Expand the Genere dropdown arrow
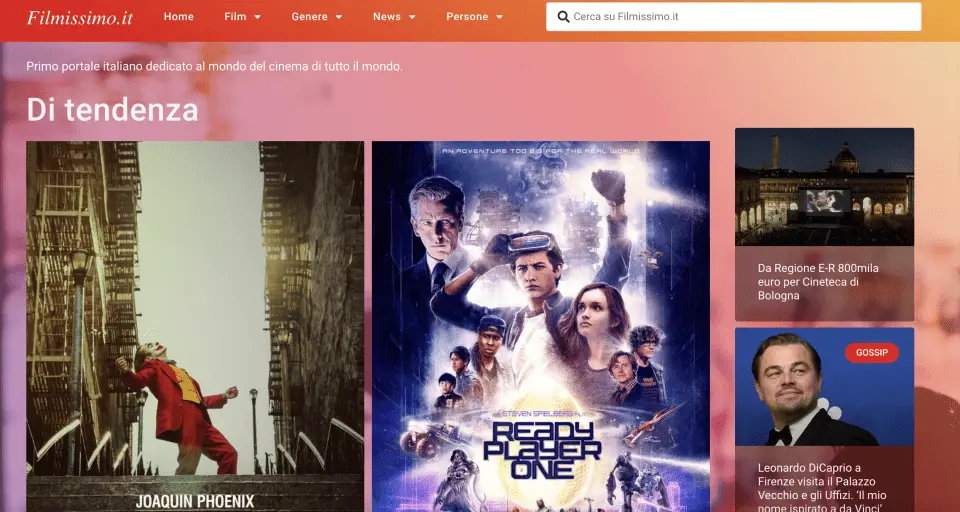The width and height of the screenshot is (960, 512). 339,17
